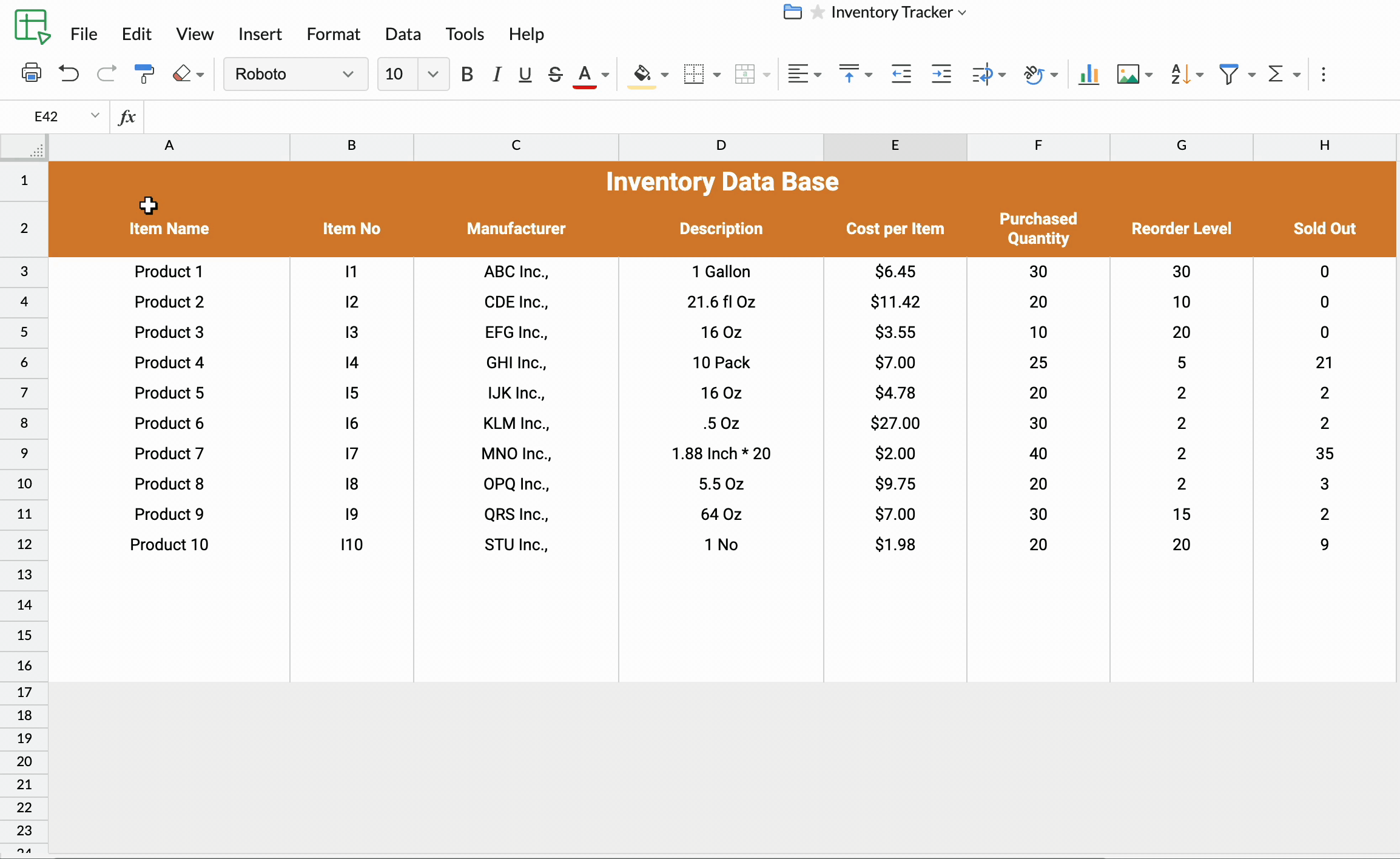Image resolution: width=1400 pixels, height=859 pixels.
Task: Click the Sum functions icon
Action: pyautogui.click(x=1276, y=74)
